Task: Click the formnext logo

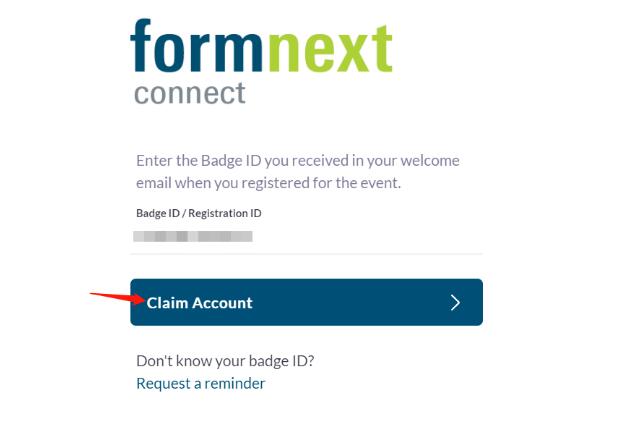Action: (x=260, y=62)
